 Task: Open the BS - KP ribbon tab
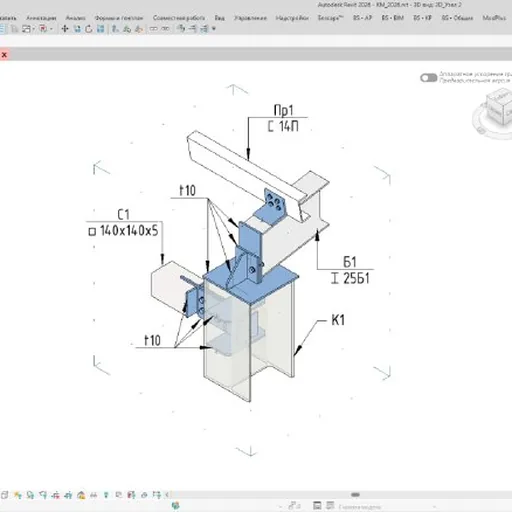pyautogui.click(x=422, y=18)
